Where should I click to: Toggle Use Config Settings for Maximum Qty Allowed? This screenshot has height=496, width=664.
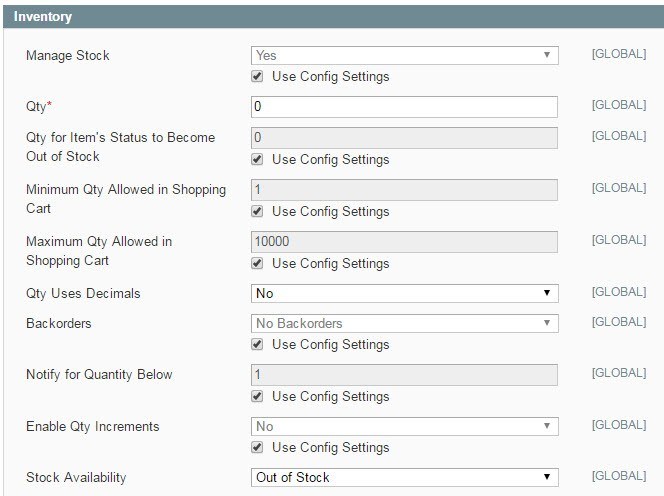click(258, 264)
